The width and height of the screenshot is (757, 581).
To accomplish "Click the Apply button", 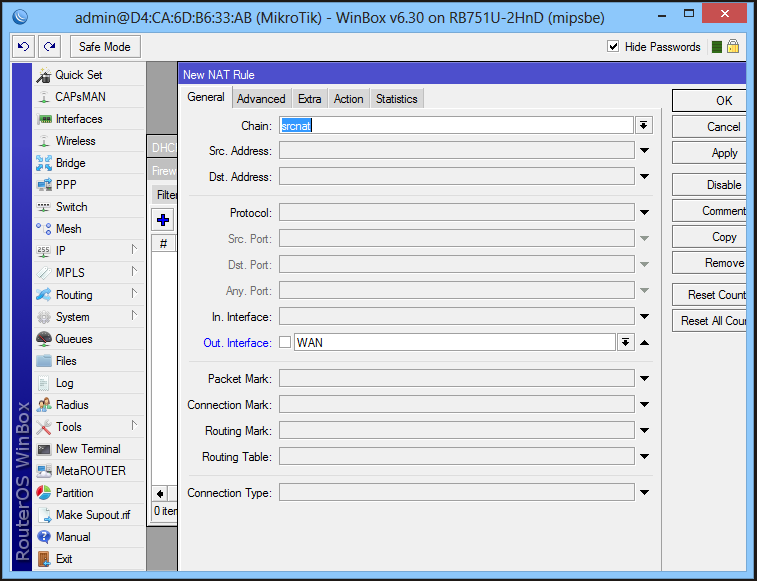I will click(710, 153).
